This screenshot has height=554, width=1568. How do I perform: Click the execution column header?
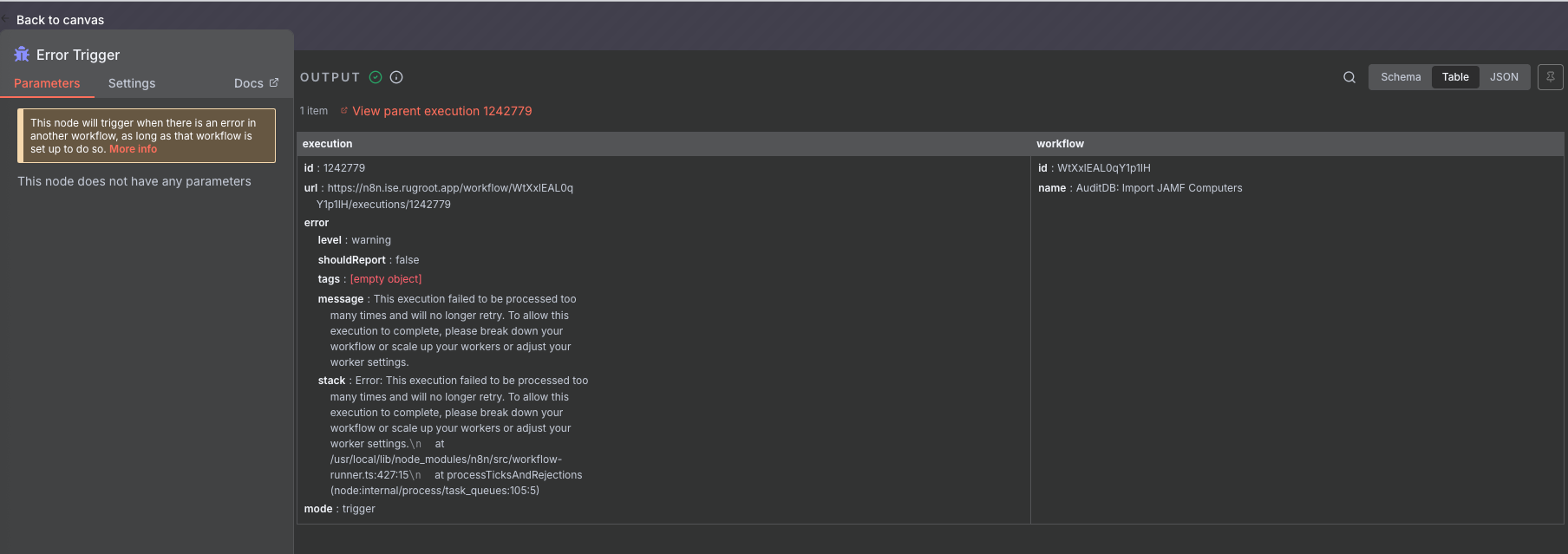pos(328,144)
